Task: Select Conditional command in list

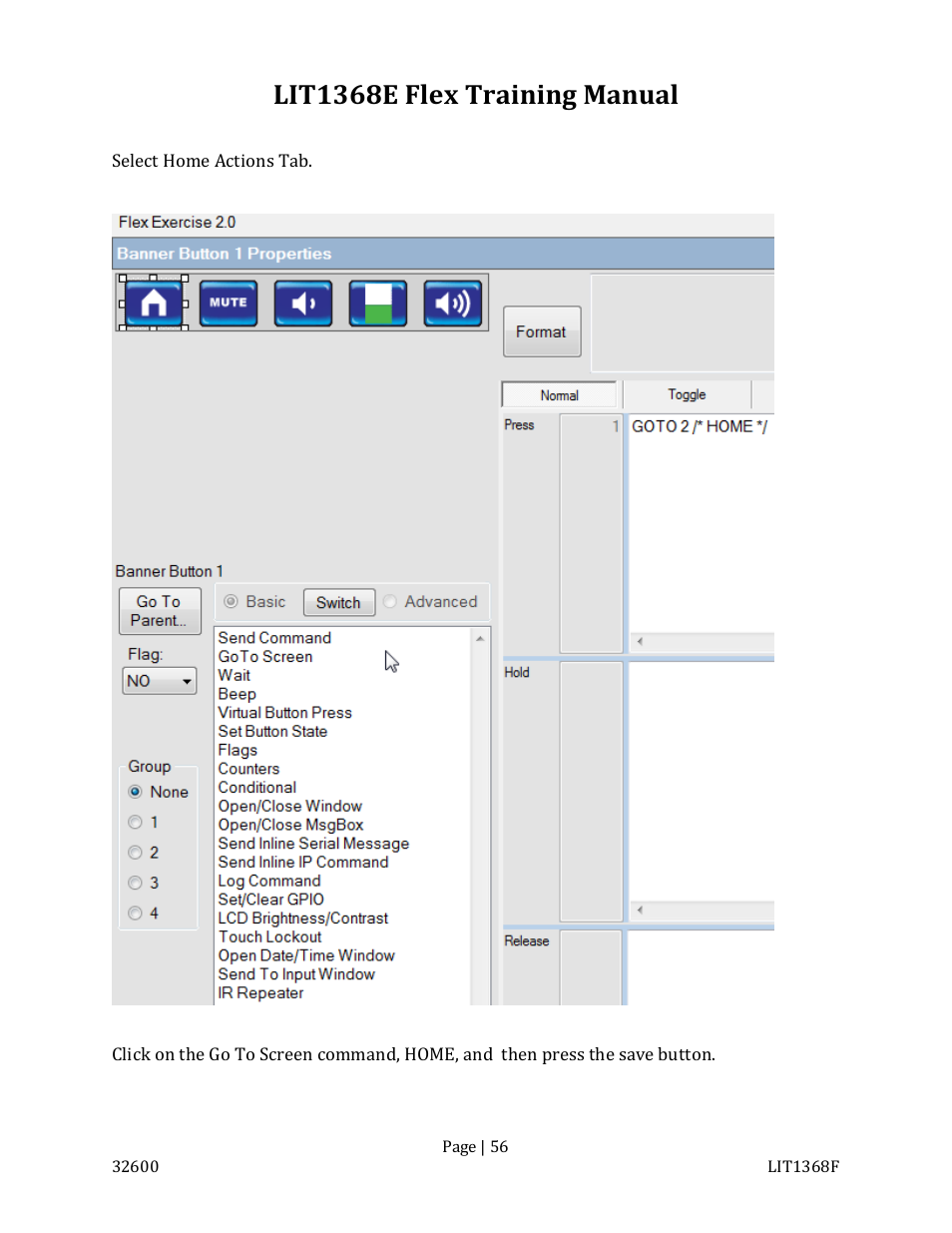Action: 257,788
